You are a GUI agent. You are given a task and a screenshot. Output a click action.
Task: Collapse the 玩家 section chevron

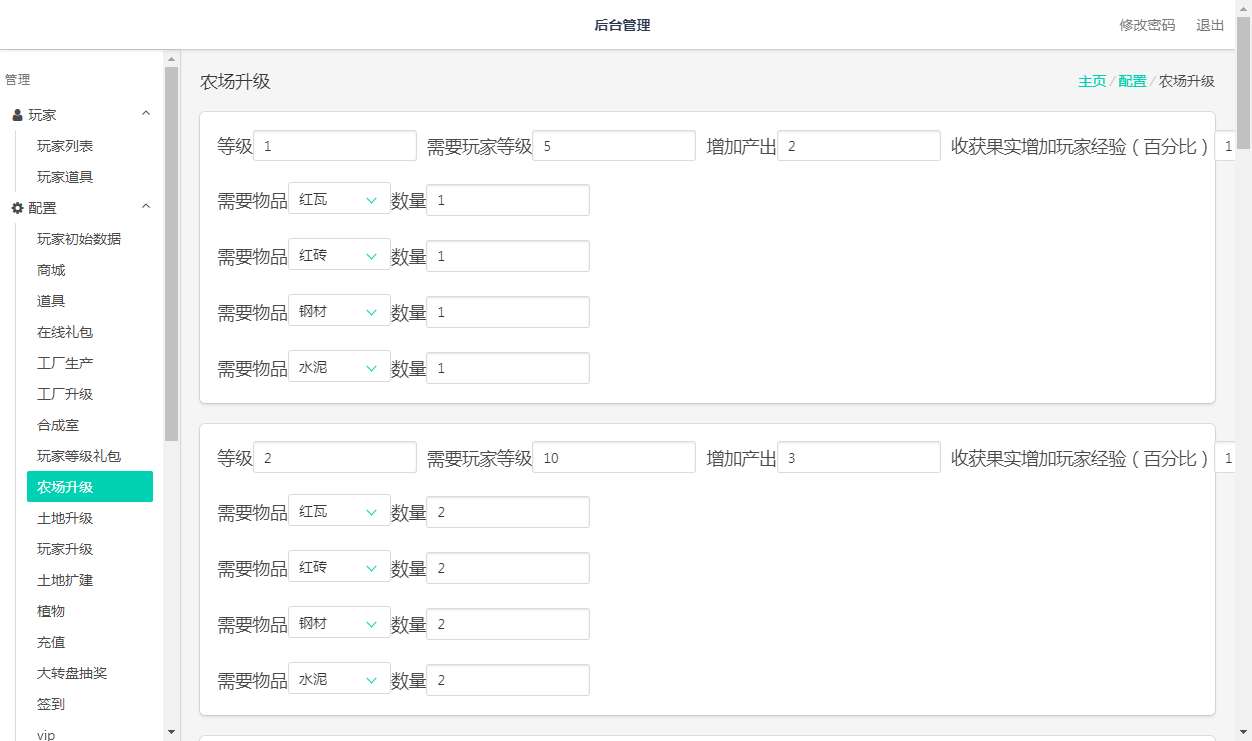(x=146, y=114)
